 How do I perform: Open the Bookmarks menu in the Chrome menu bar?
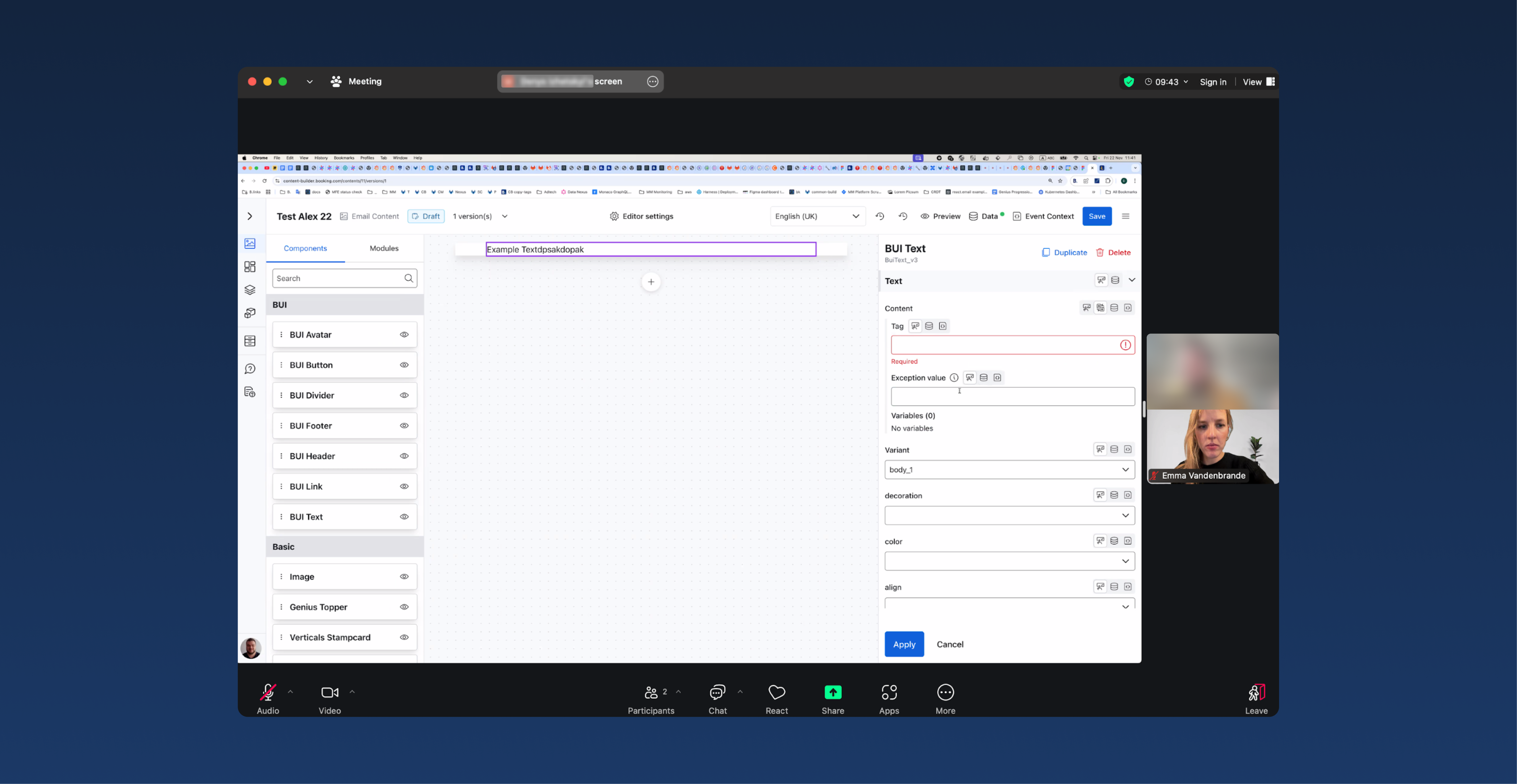(x=344, y=158)
